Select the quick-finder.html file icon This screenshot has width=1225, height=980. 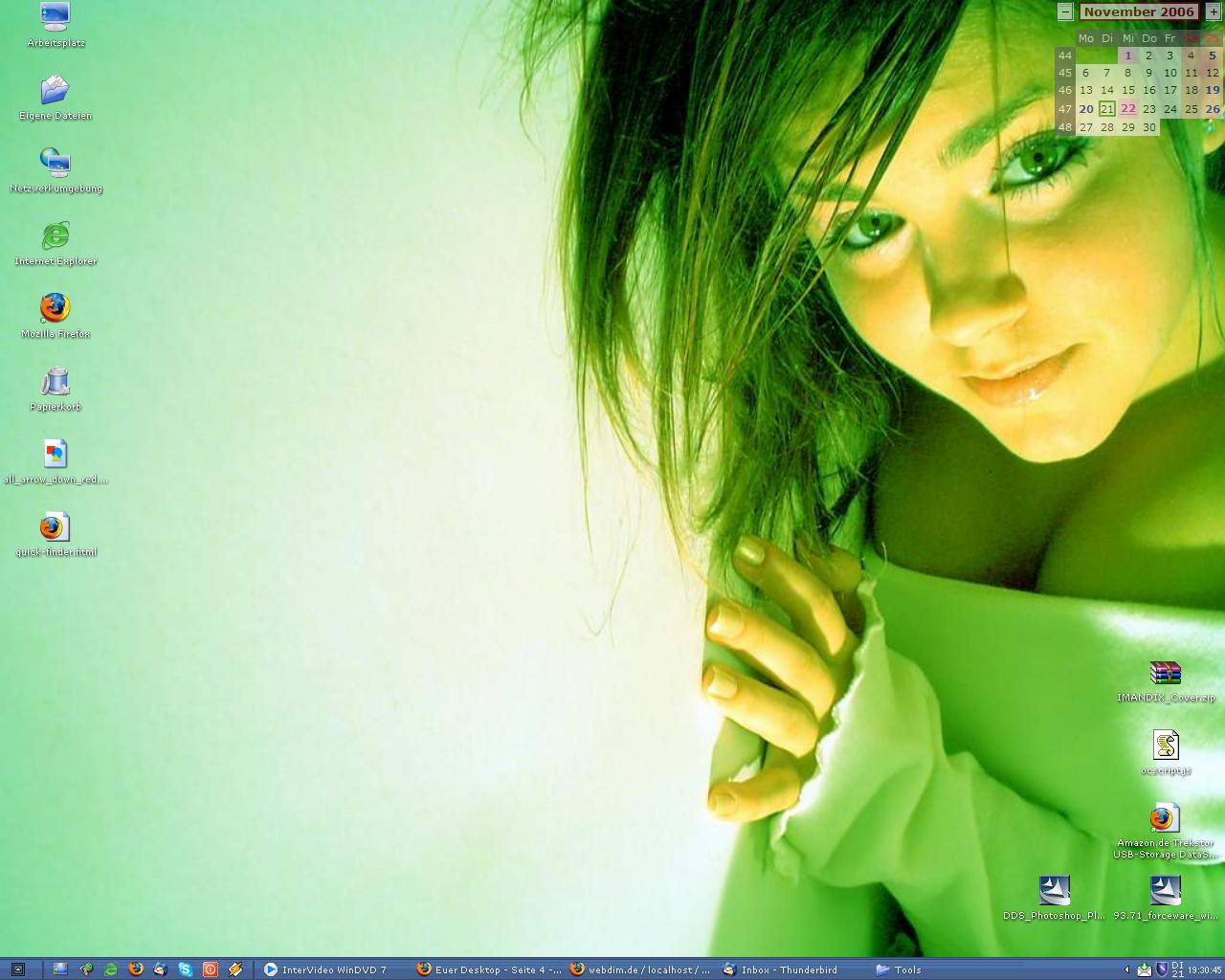click(56, 527)
